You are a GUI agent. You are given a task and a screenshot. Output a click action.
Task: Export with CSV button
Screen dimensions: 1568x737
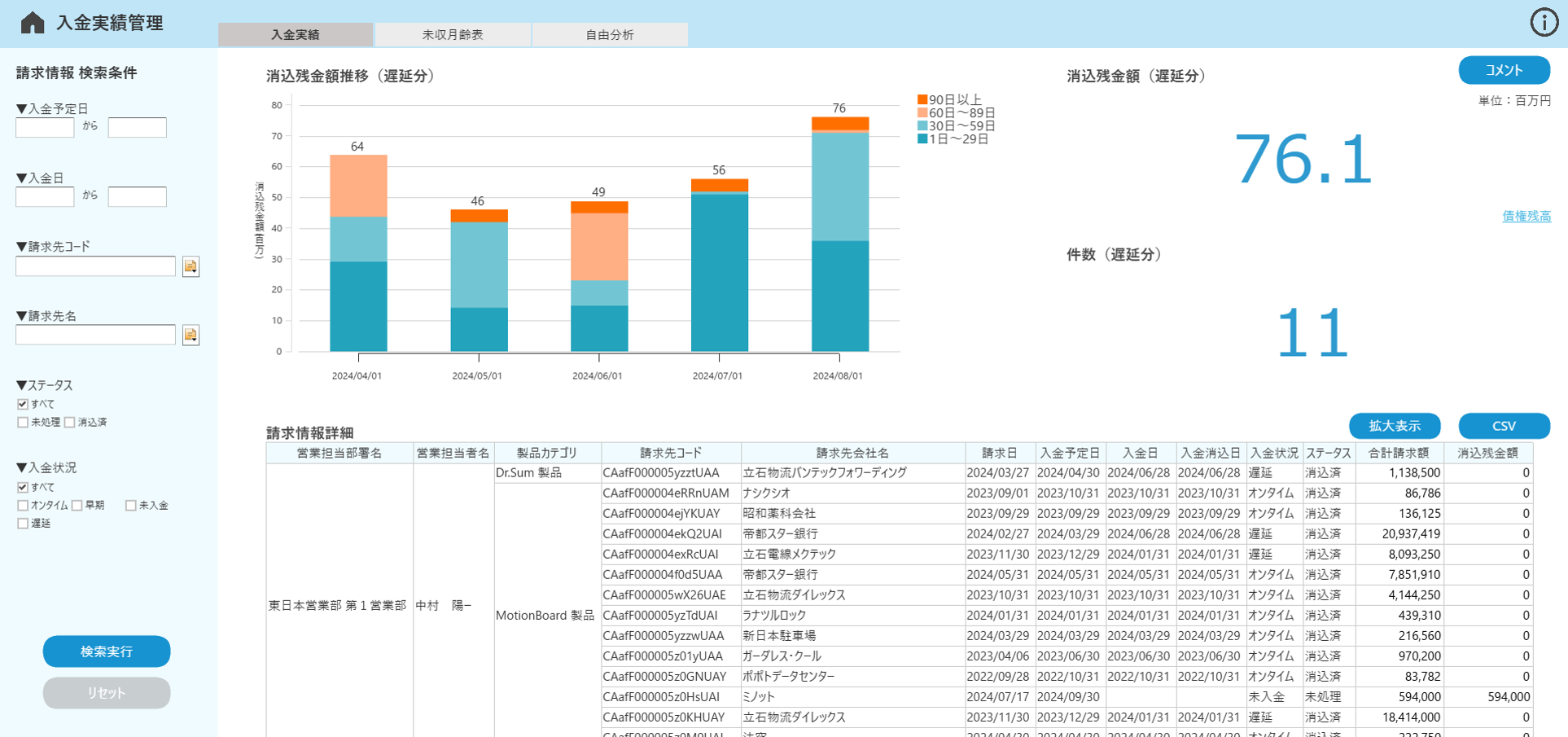(x=1504, y=426)
